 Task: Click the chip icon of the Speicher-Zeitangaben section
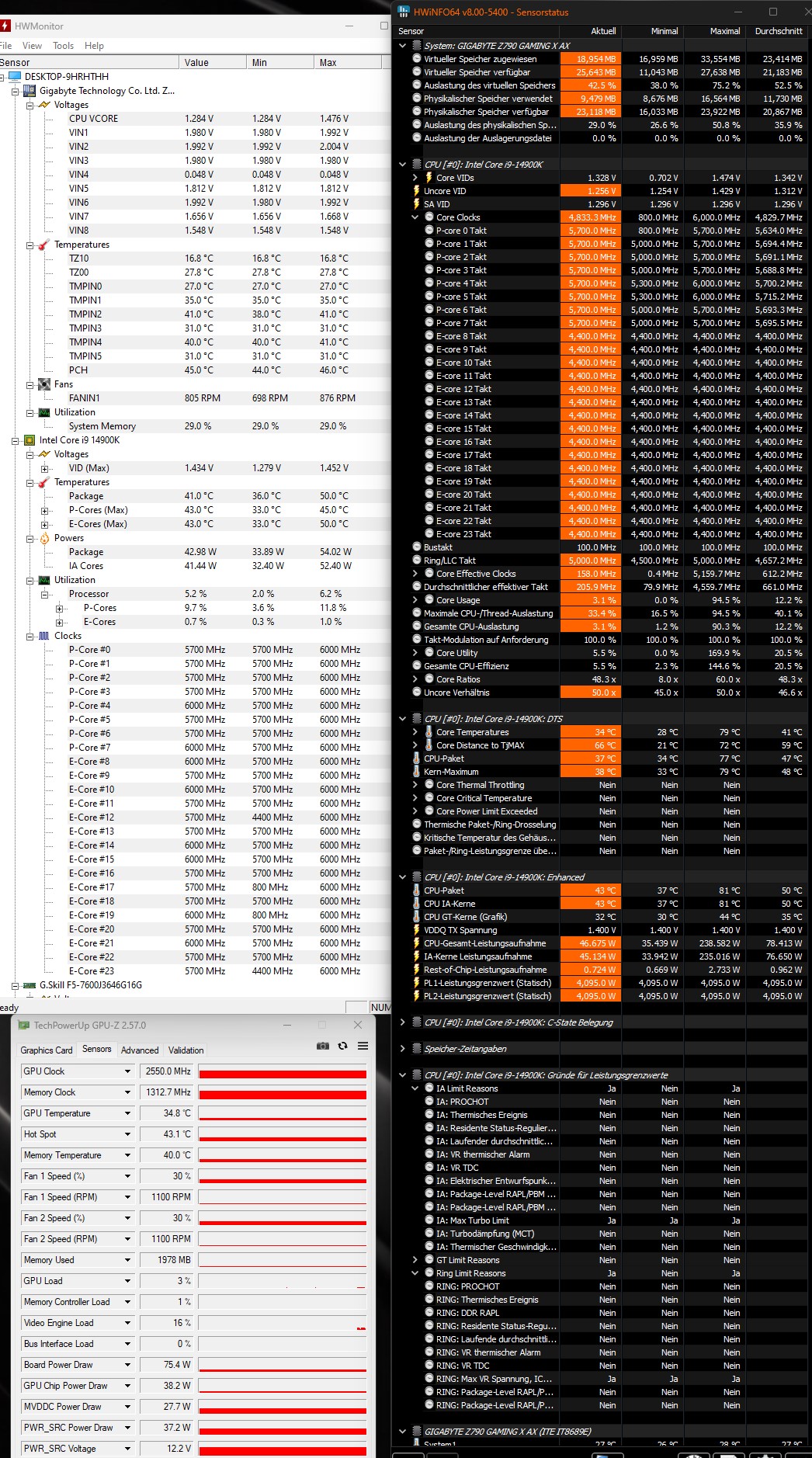click(x=417, y=1049)
